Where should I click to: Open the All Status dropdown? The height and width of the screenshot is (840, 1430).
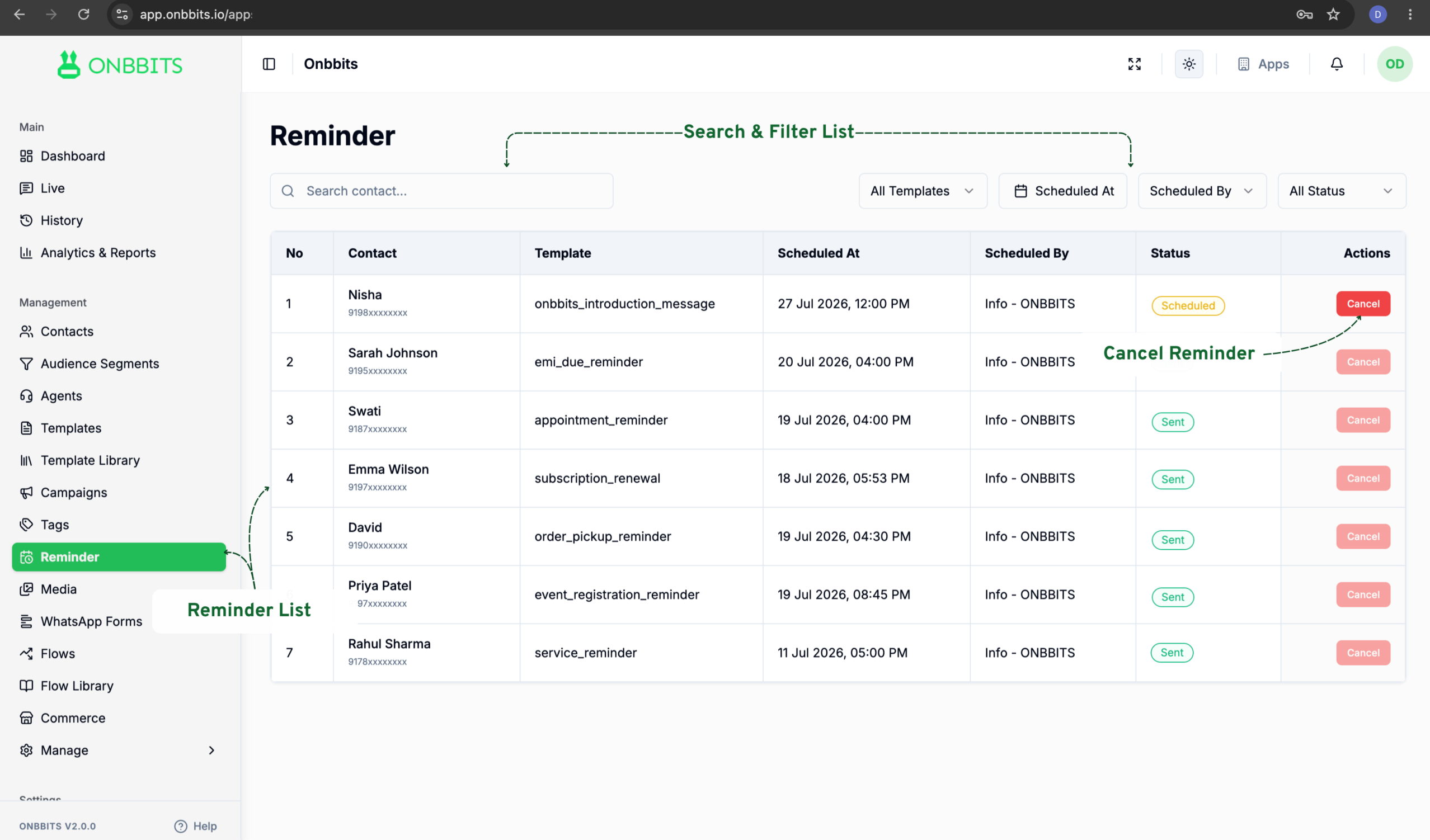tap(1342, 191)
